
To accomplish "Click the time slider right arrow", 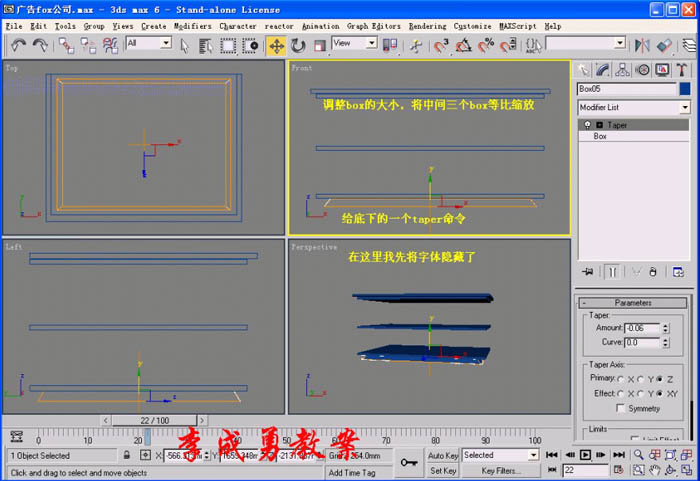I will (202, 420).
